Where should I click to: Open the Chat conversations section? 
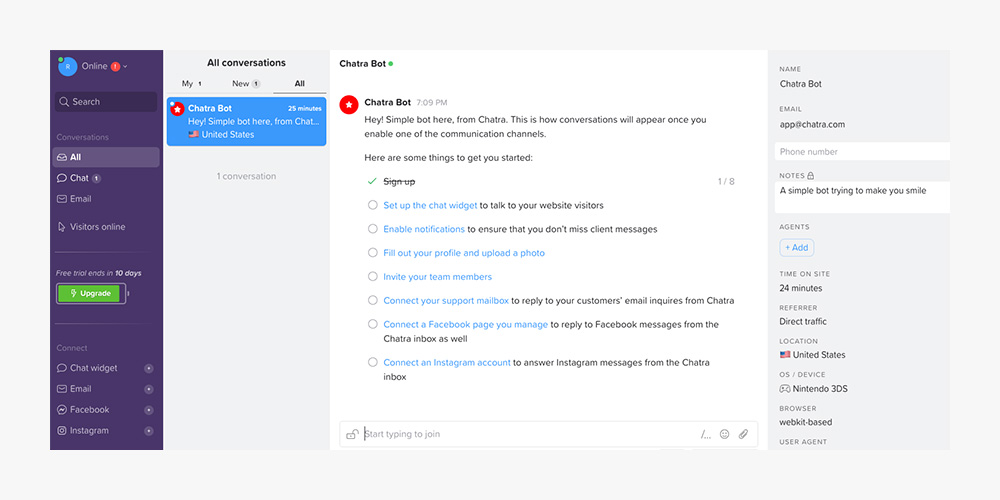[79, 178]
